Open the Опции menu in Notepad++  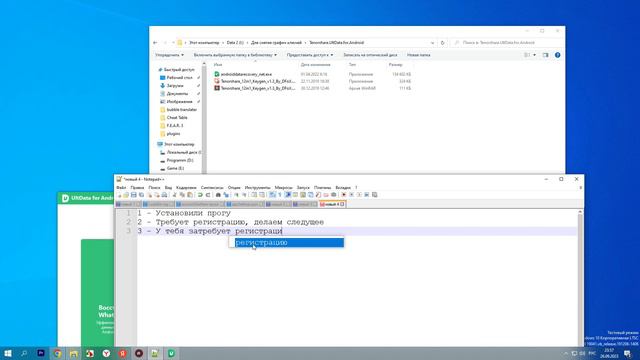point(234,187)
